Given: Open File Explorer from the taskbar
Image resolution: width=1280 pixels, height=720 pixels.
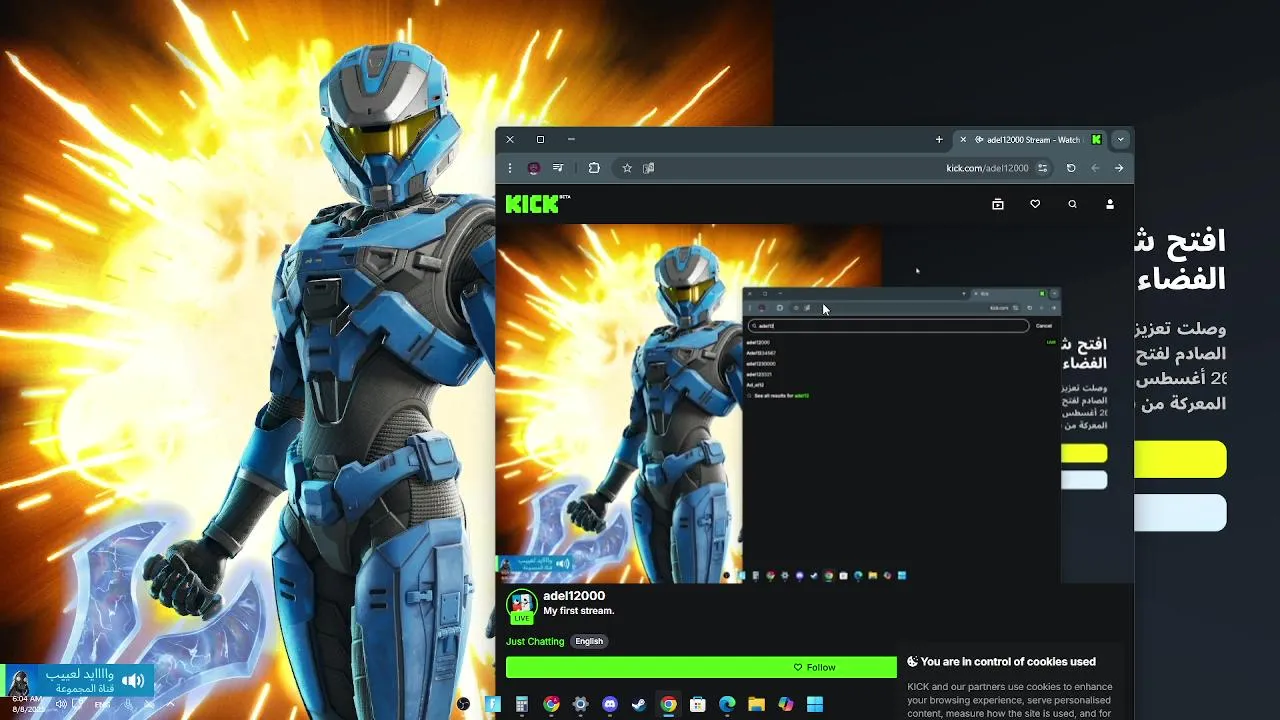Looking at the screenshot, I should [757, 705].
